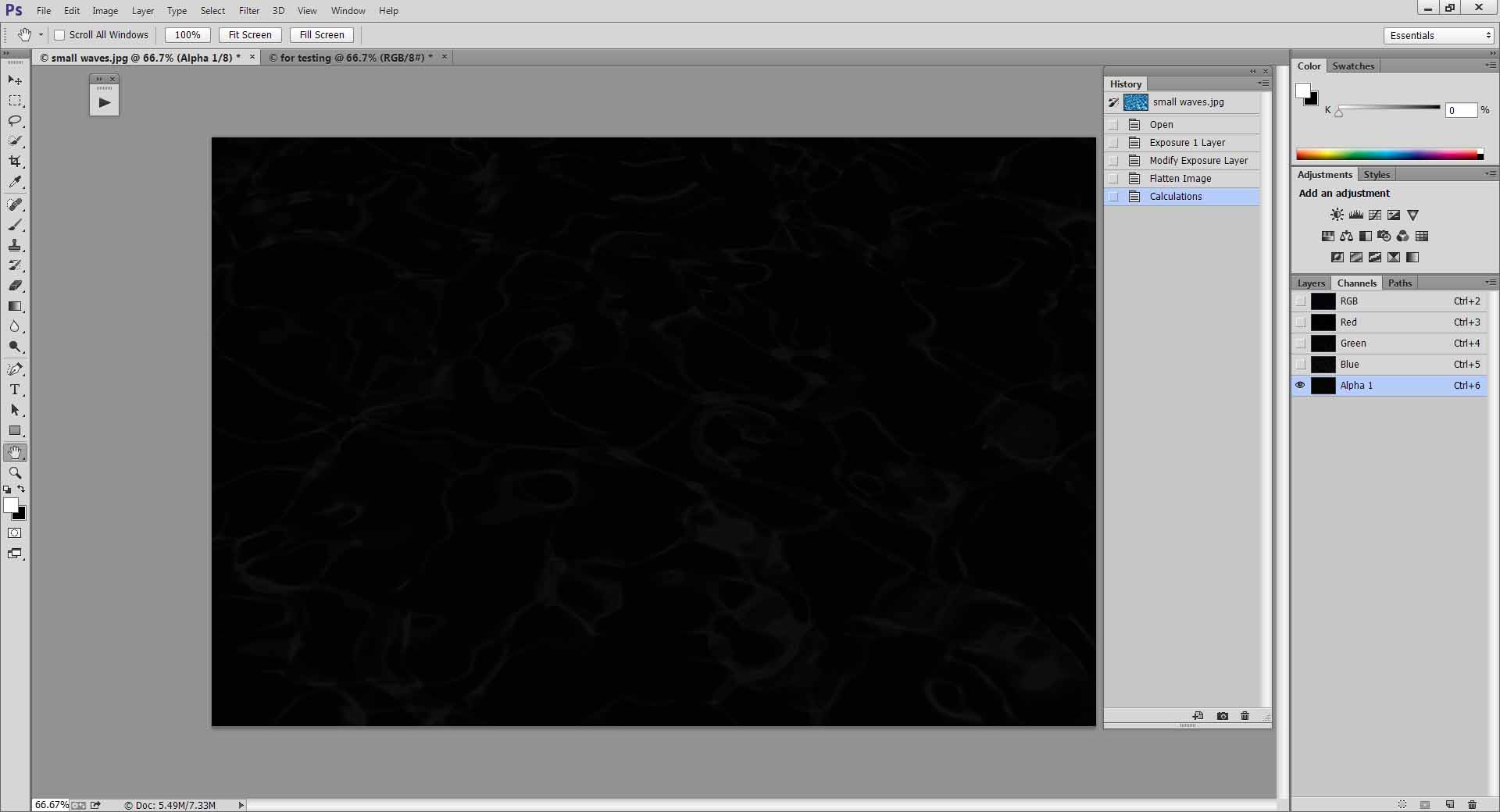Show the Blue channel visibility
Viewport: 1500px width, 812px height.
click(1300, 365)
